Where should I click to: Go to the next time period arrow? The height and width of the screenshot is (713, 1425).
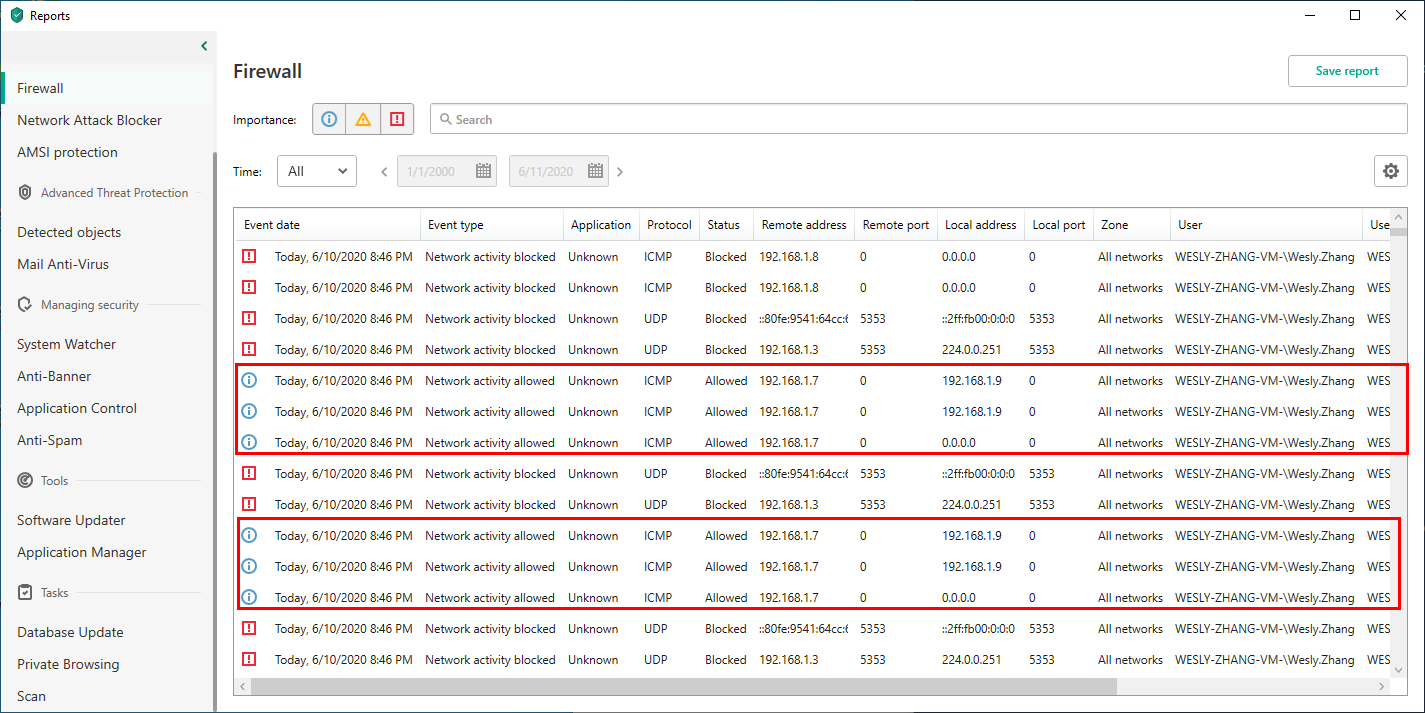click(x=620, y=172)
